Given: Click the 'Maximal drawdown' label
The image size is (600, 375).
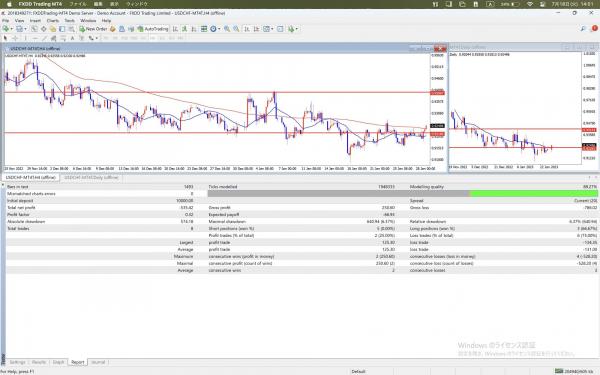Looking at the screenshot, I should 227,222.
